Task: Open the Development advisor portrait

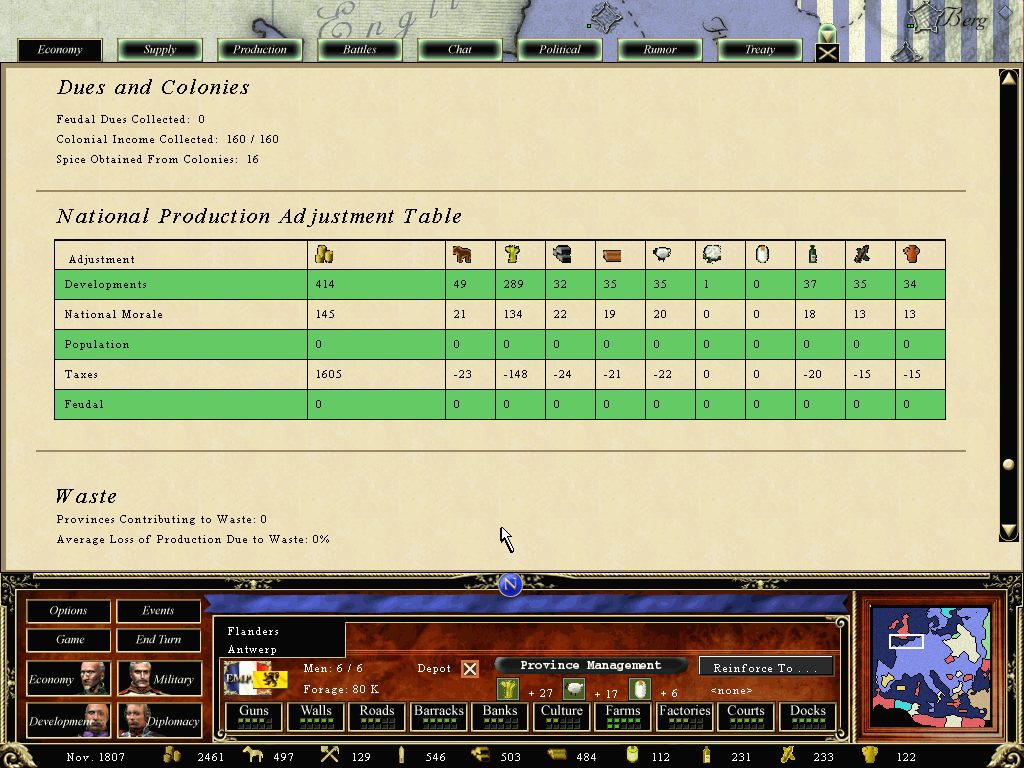Action: pyautogui.click(x=68, y=720)
